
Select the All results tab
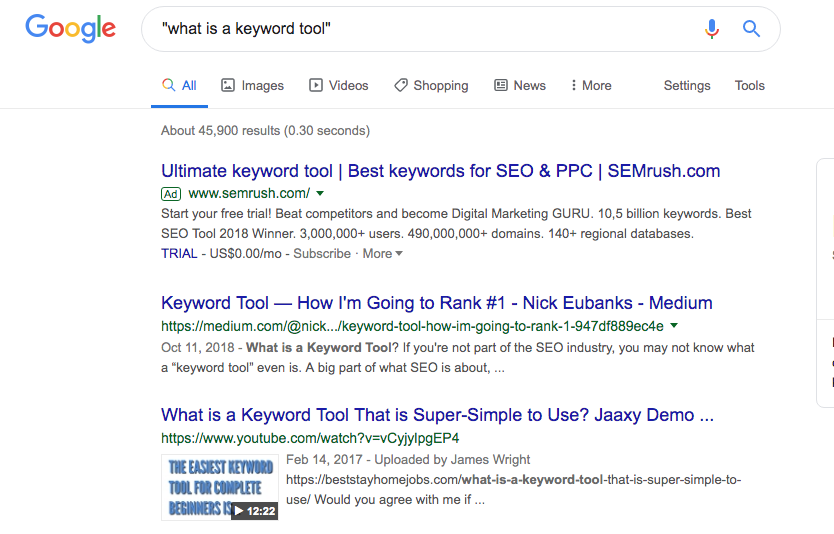tap(179, 86)
